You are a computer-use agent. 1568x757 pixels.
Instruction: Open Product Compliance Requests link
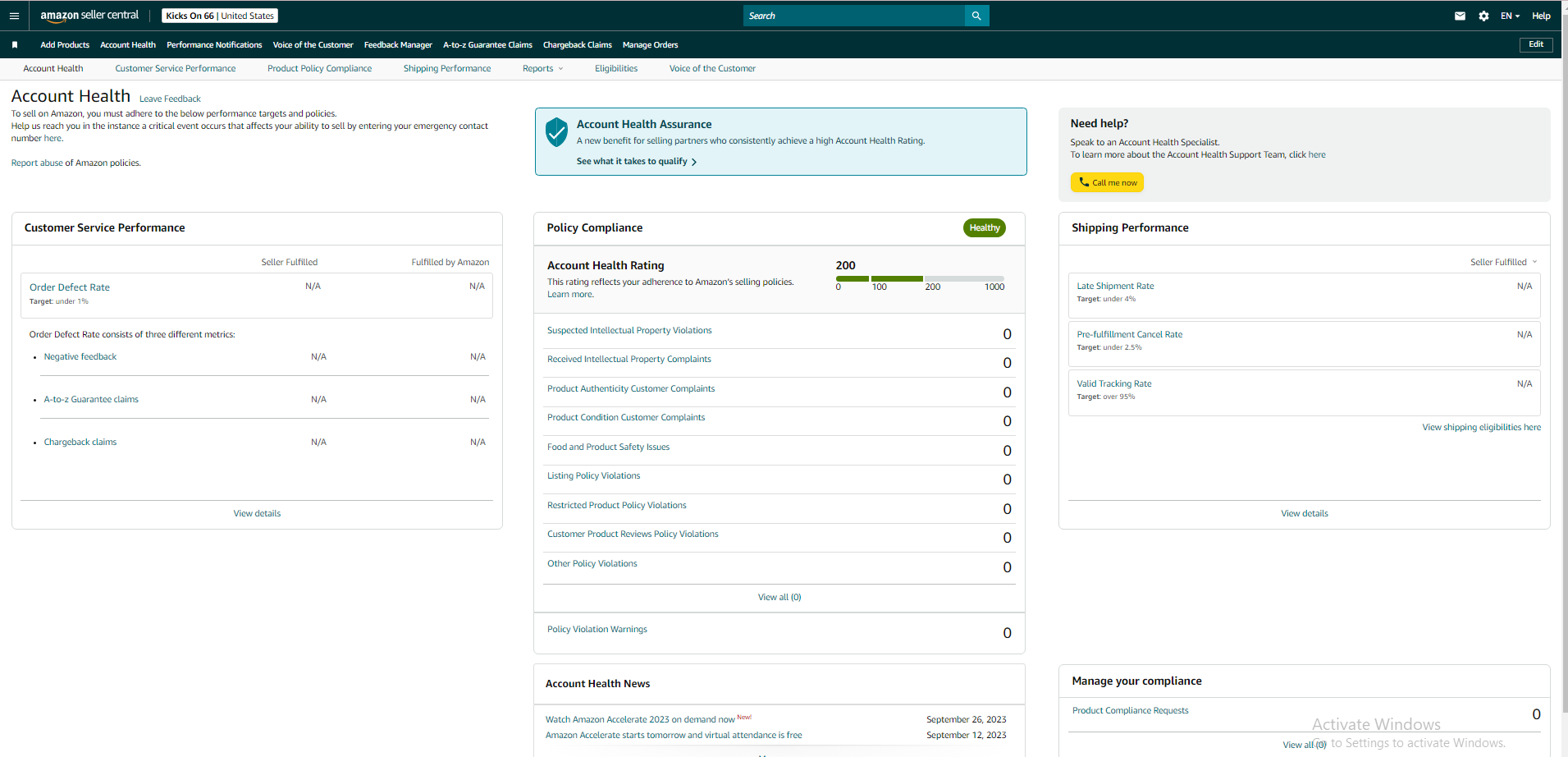tap(1130, 711)
